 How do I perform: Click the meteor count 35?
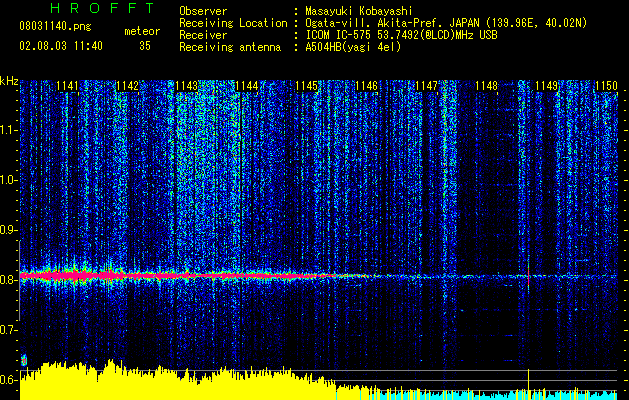145,46
